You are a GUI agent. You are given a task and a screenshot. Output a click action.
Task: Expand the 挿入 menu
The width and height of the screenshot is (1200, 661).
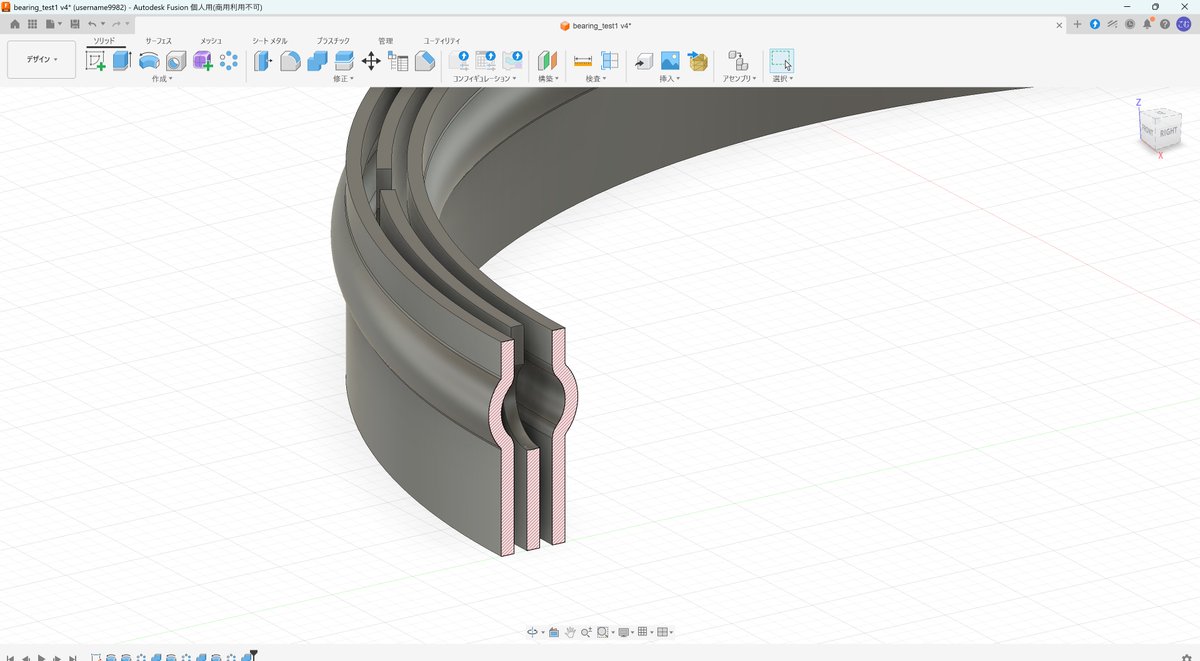(670, 78)
